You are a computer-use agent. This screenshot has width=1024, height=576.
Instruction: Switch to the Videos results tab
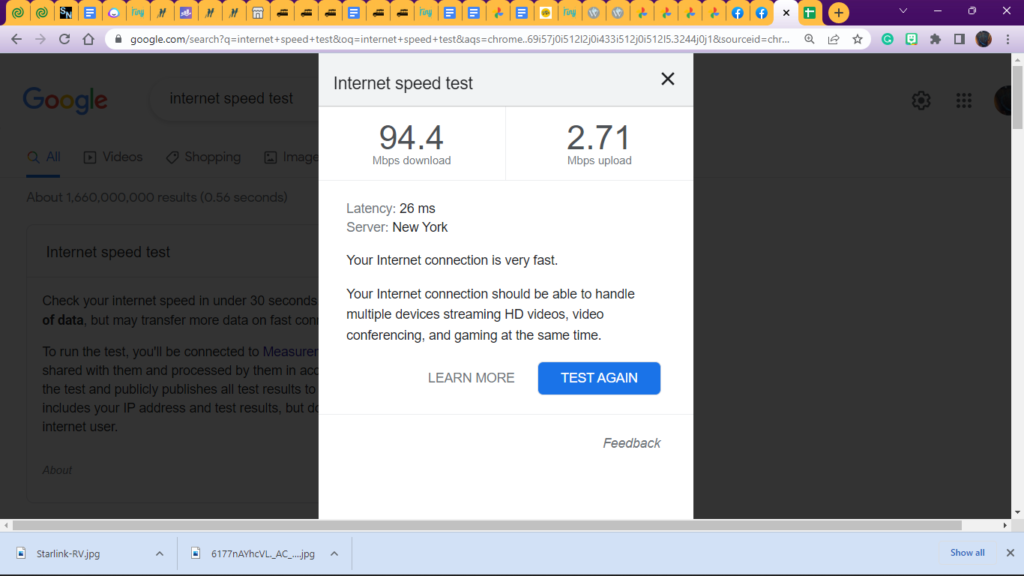pyautogui.click(x=113, y=157)
